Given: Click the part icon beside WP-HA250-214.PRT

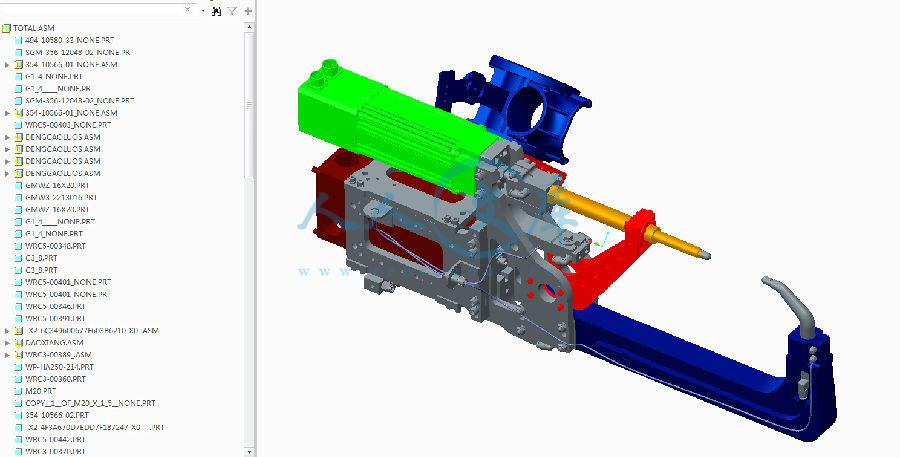Looking at the screenshot, I should tap(19, 367).
